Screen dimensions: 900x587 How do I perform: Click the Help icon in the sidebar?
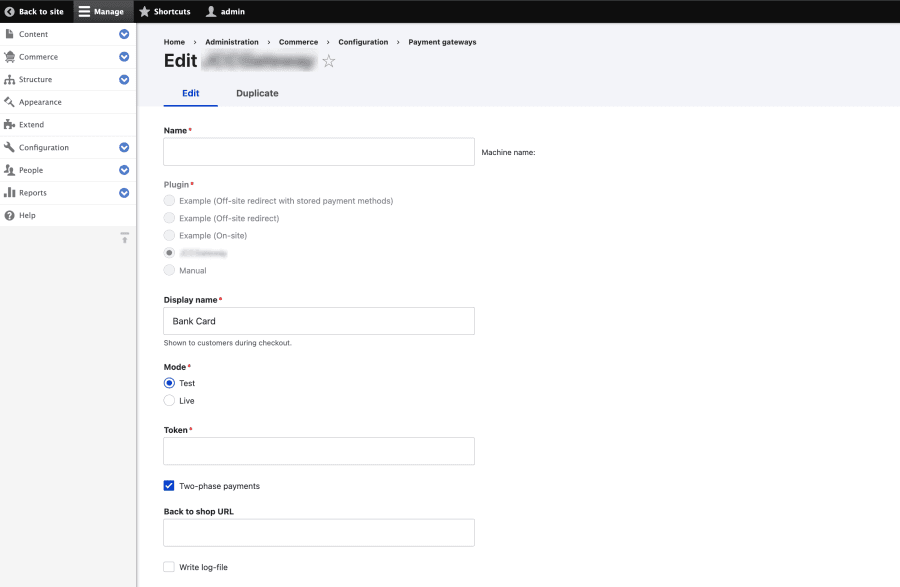(9, 215)
